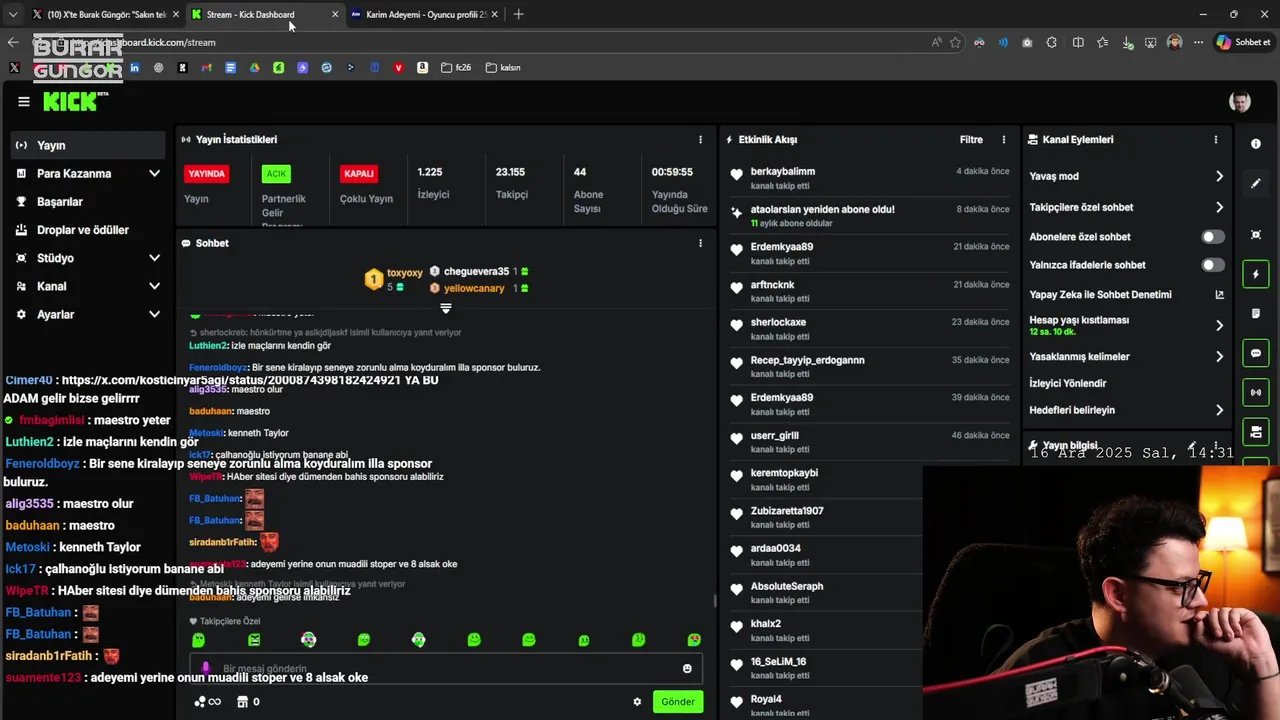The width and height of the screenshot is (1280, 720).
Task: Open new browser tab plus button
Action: 518,14
